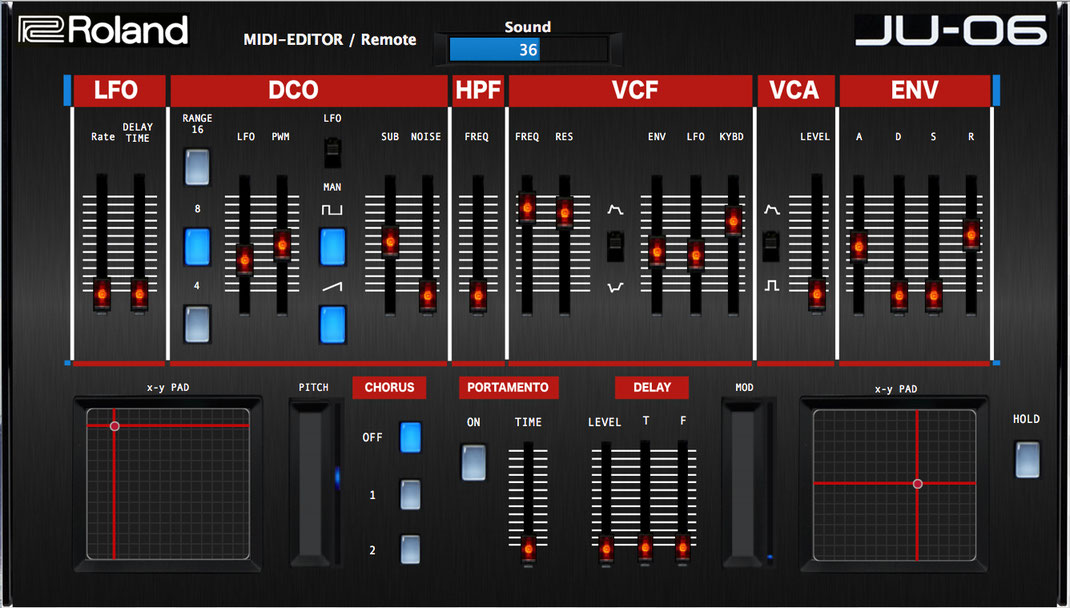
Task: Click the PITCH bend wheel
Action: pyautogui.click(x=312, y=482)
